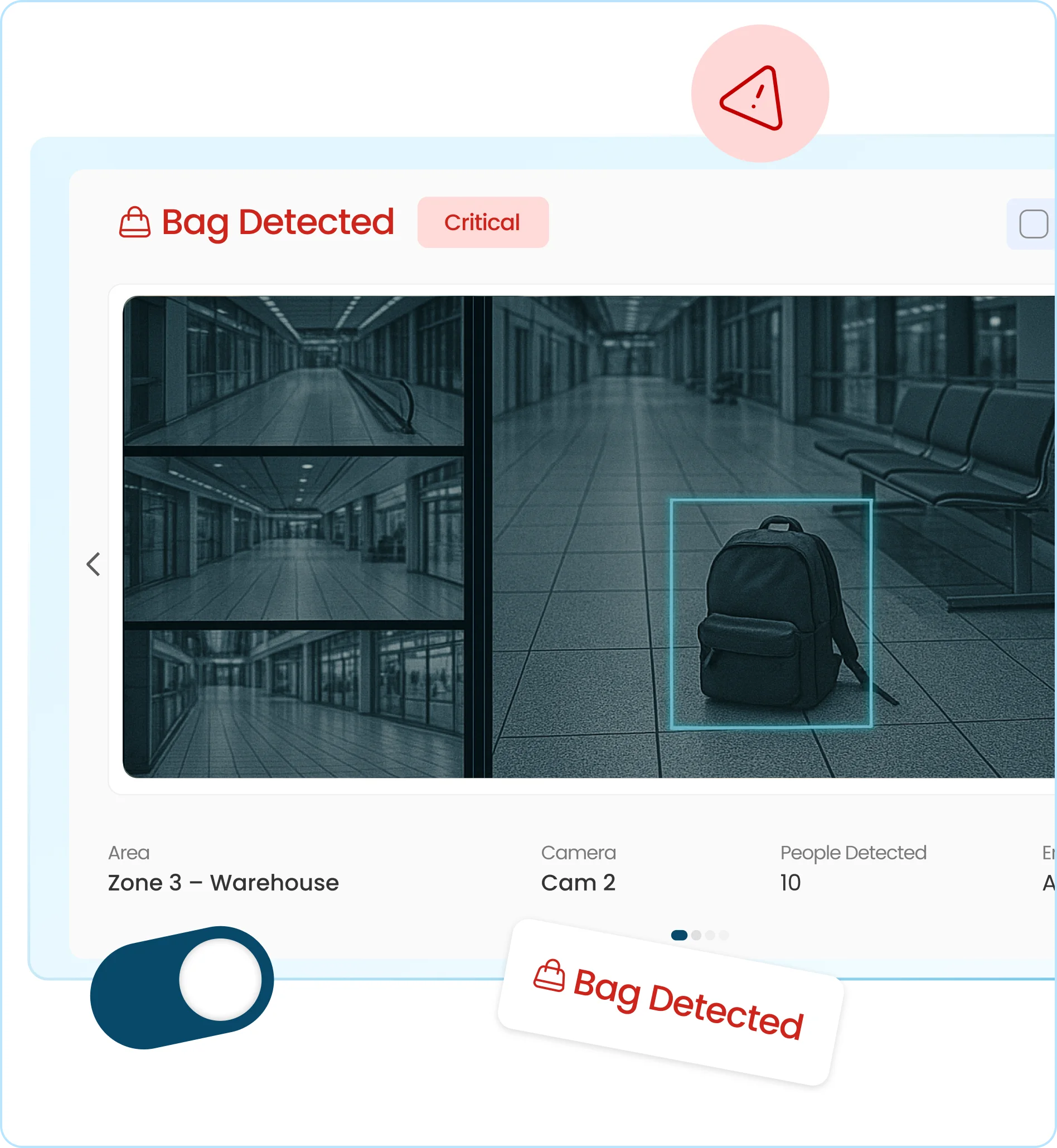This screenshot has height=1148, width=1057.
Task: Select the bag icon beside the alert title
Action: 135,223
